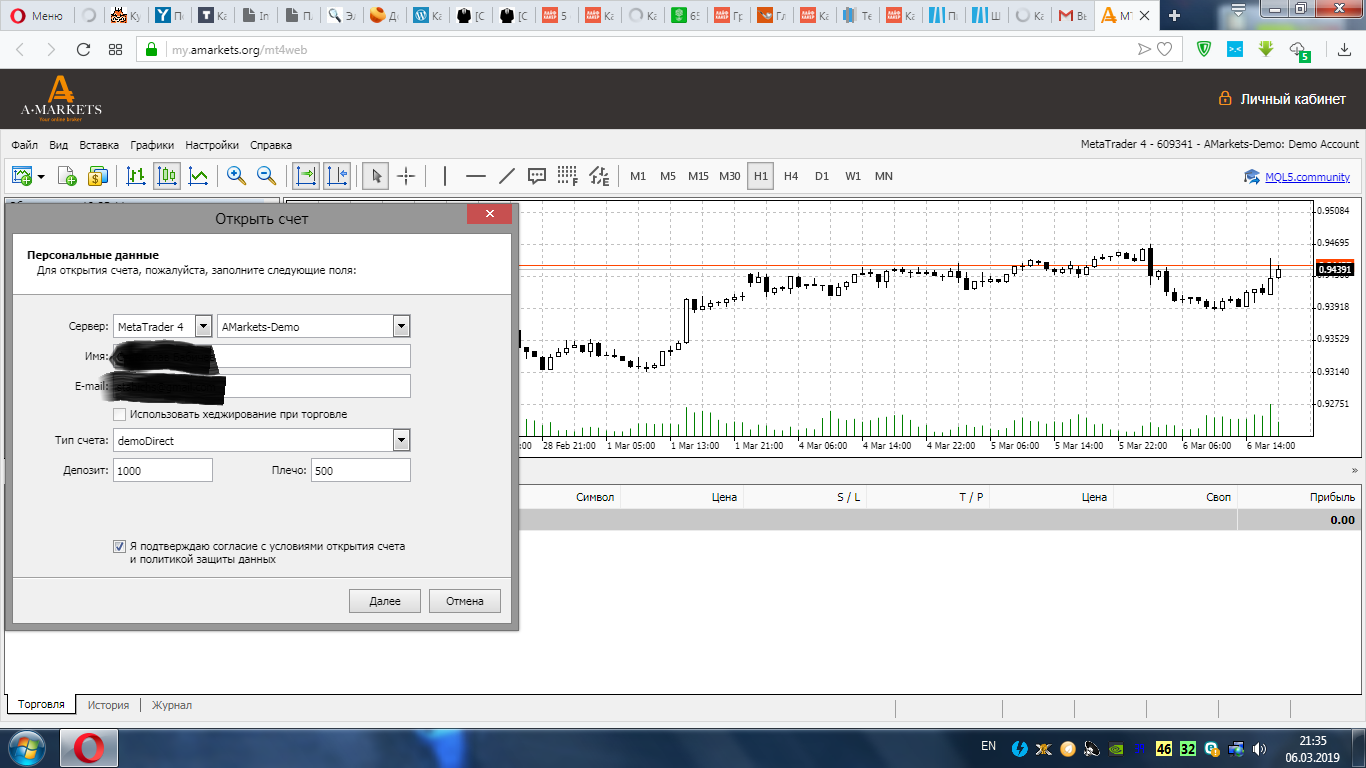Click the EN language indicator
Image resolution: width=1366 pixels, height=768 pixels.
tap(989, 747)
